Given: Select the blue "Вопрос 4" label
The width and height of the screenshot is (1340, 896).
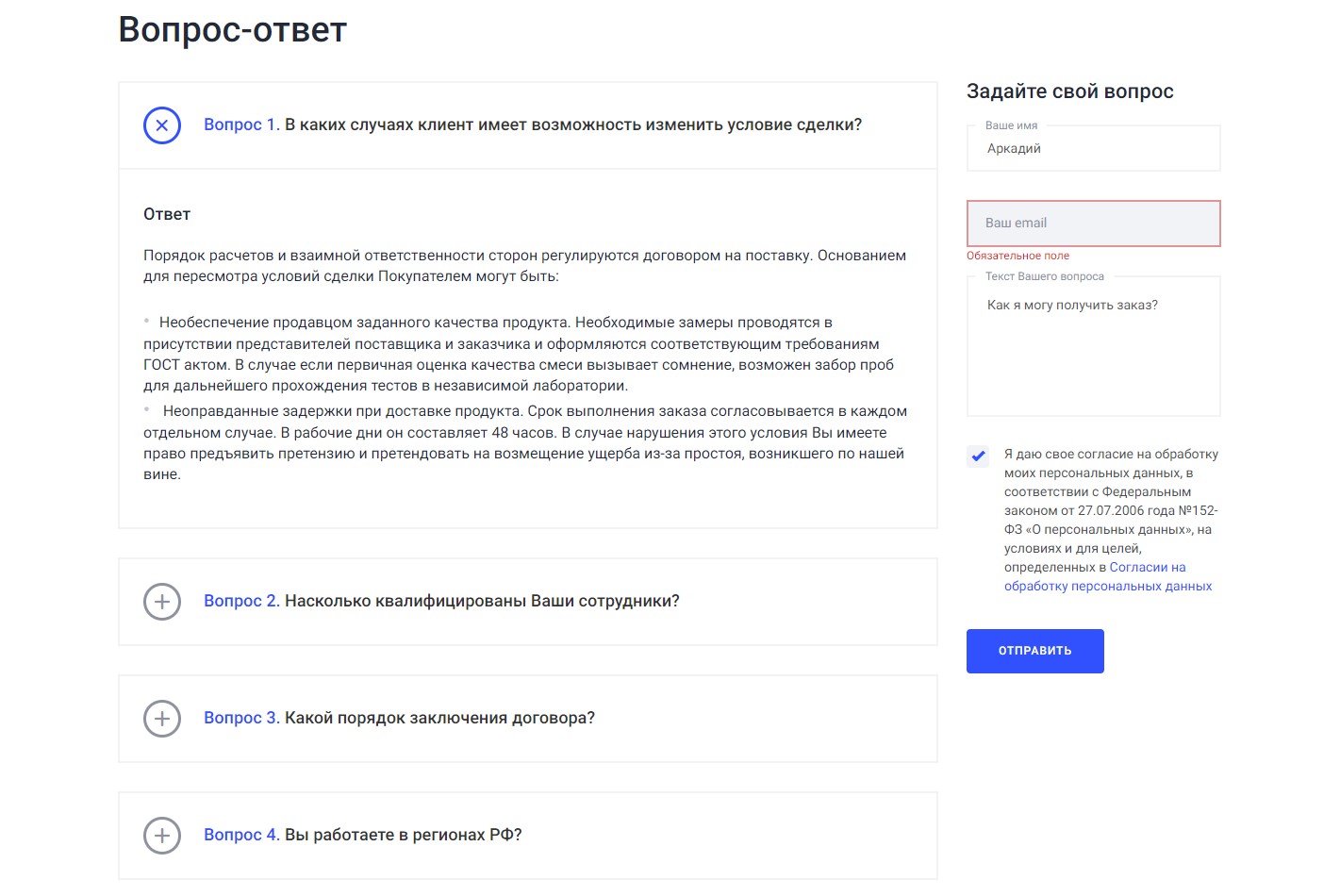Looking at the screenshot, I should (x=240, y=836).
